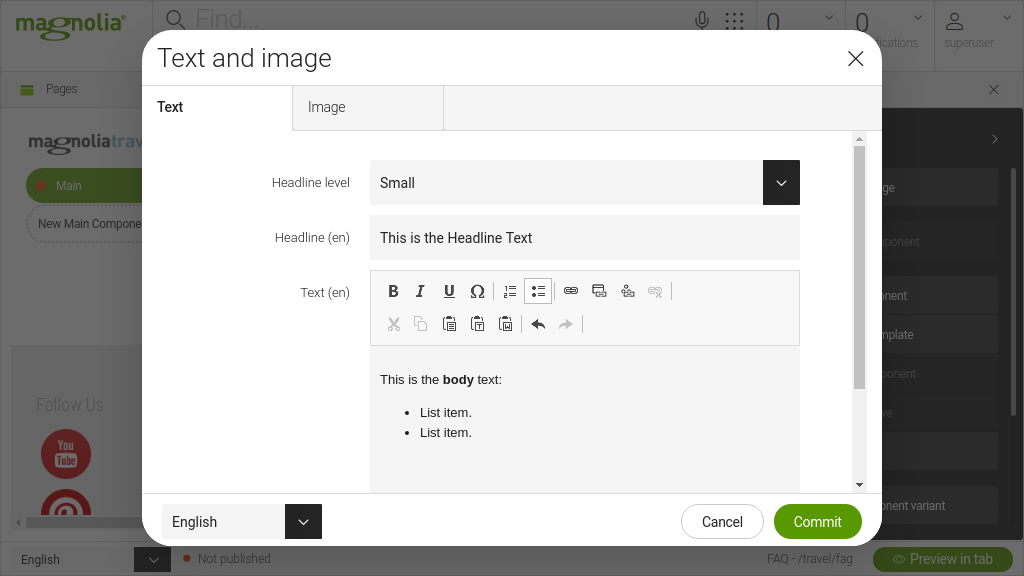Paste from Word icon
Image resolution: width=1024 pixels, height=576 pixels.
505,324
